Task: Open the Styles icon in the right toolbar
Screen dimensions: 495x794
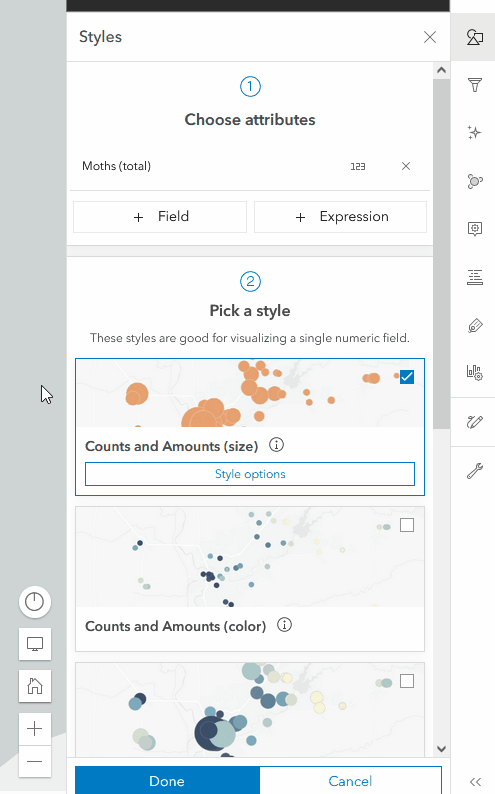Action: click(x=474, y=37)
